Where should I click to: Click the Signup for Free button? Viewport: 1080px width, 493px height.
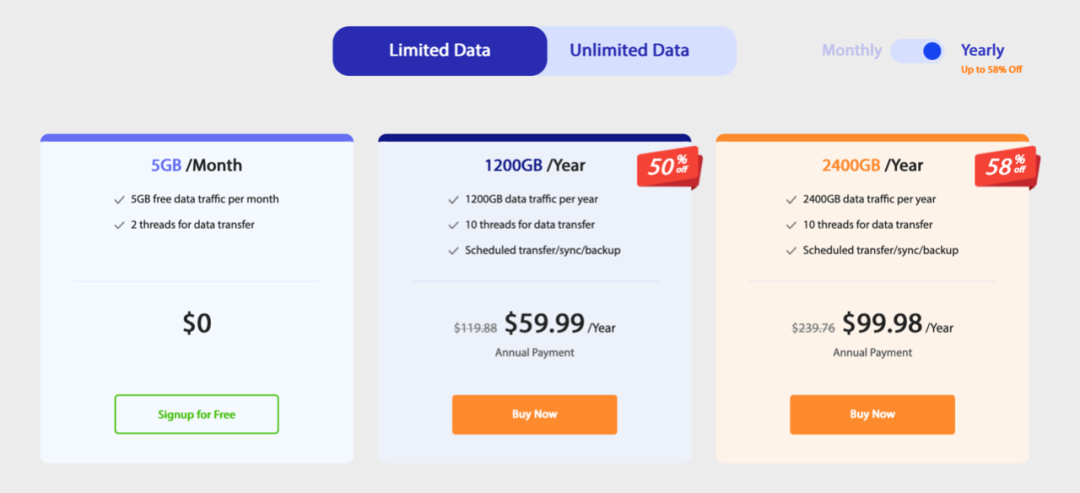196,415
